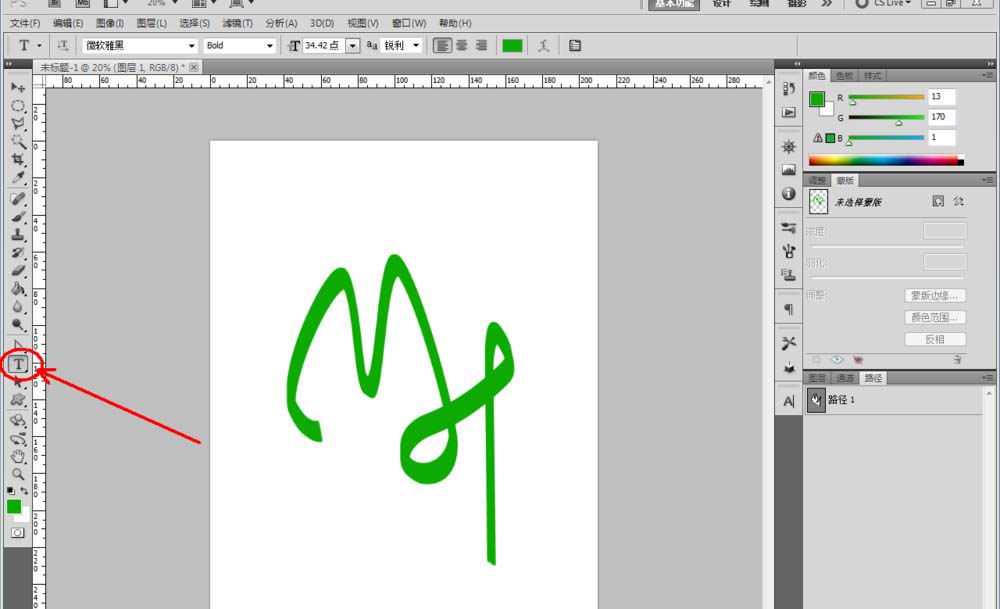Select the Hand tool
Viewport: 1000px width, 609px height.
[x=18, y=457]
